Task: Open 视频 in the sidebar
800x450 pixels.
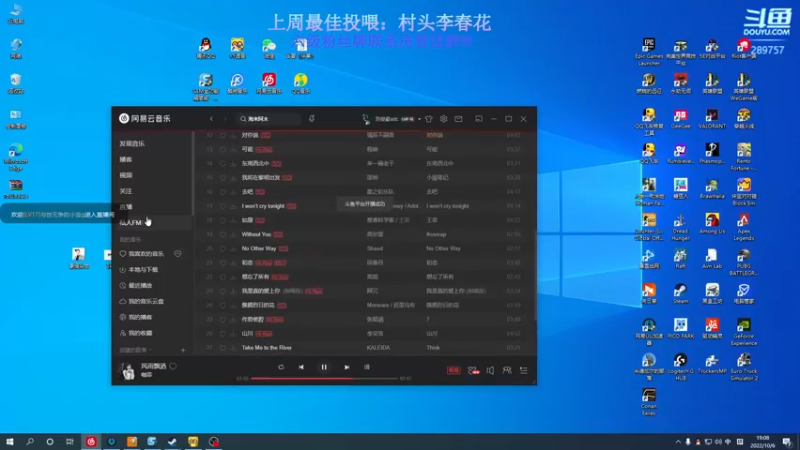Action: [x=126, y=176]
